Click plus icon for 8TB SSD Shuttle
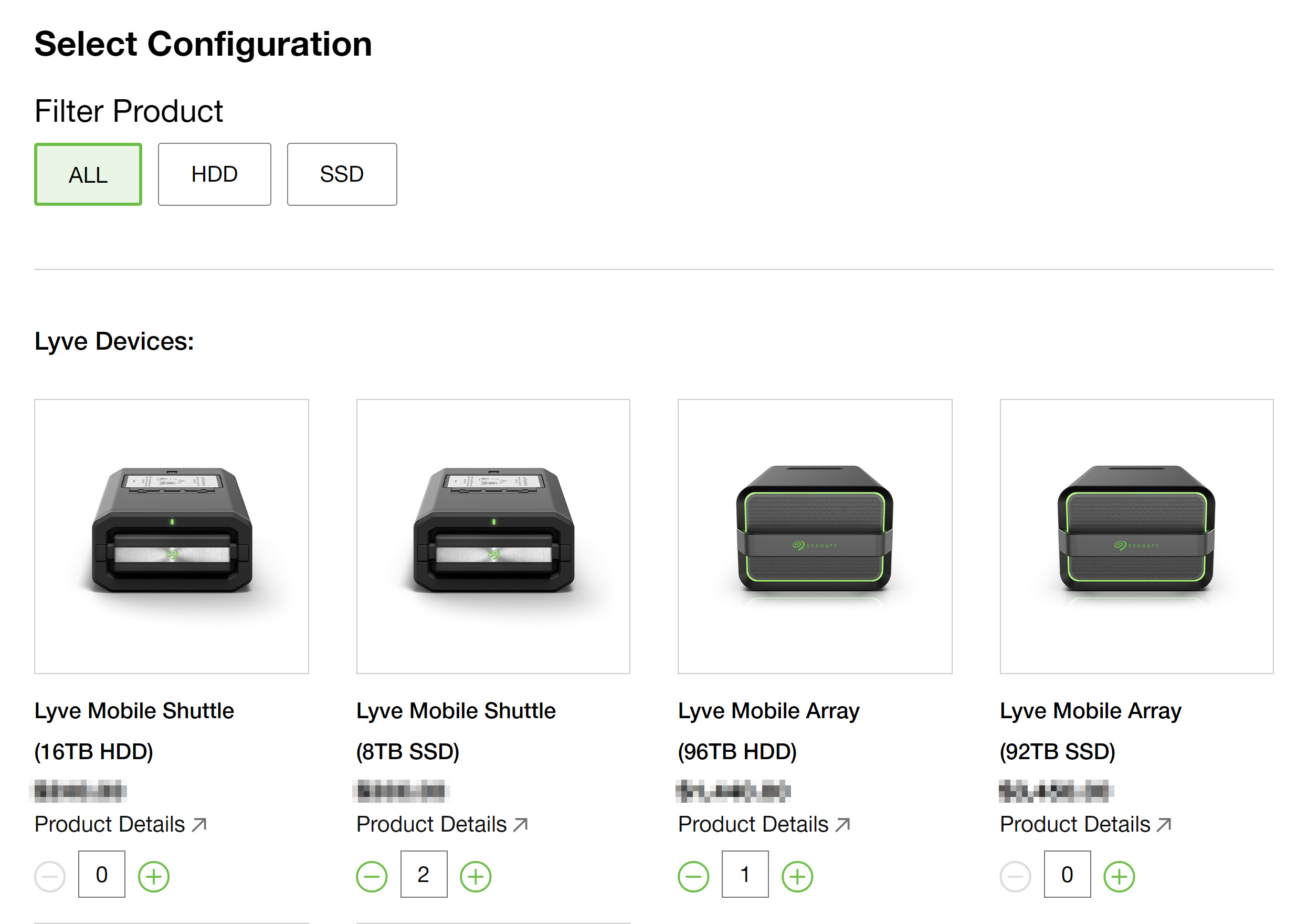This screenshot has width=1297, height=924. (476, 876)
